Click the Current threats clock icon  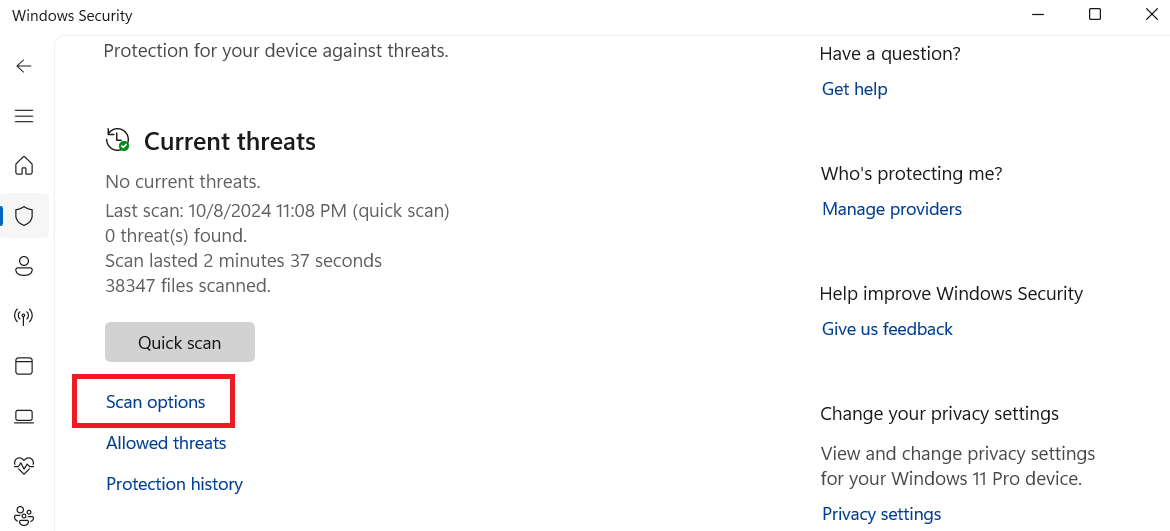click(x=117, y=140)
